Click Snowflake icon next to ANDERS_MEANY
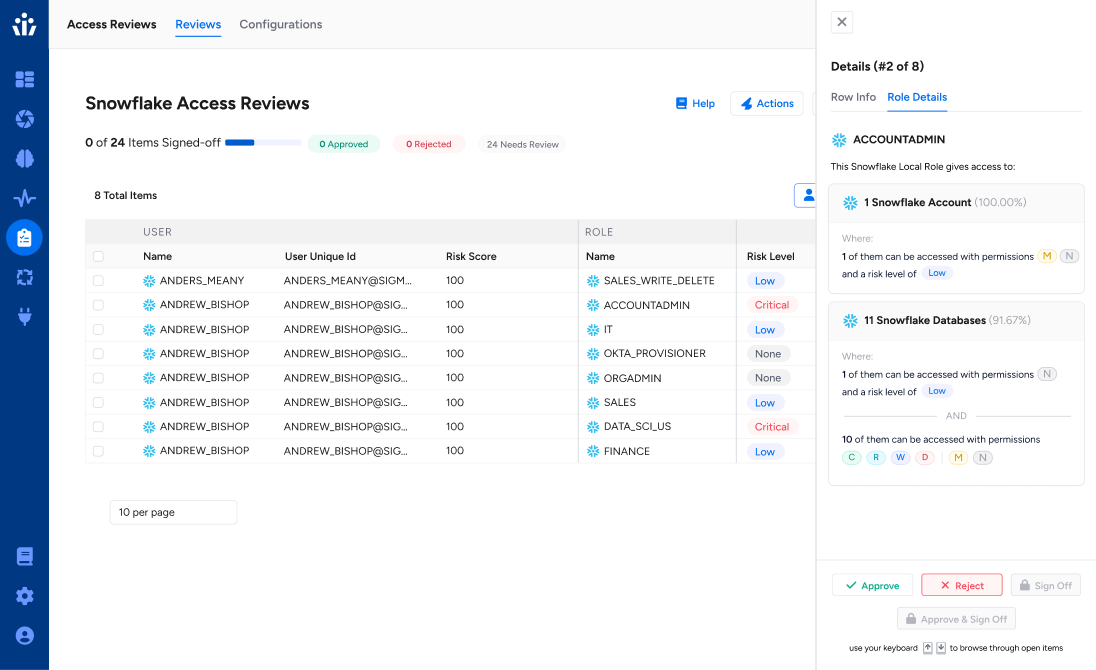The height and width of the screenshot is (670, 1096). pos(149,281)
